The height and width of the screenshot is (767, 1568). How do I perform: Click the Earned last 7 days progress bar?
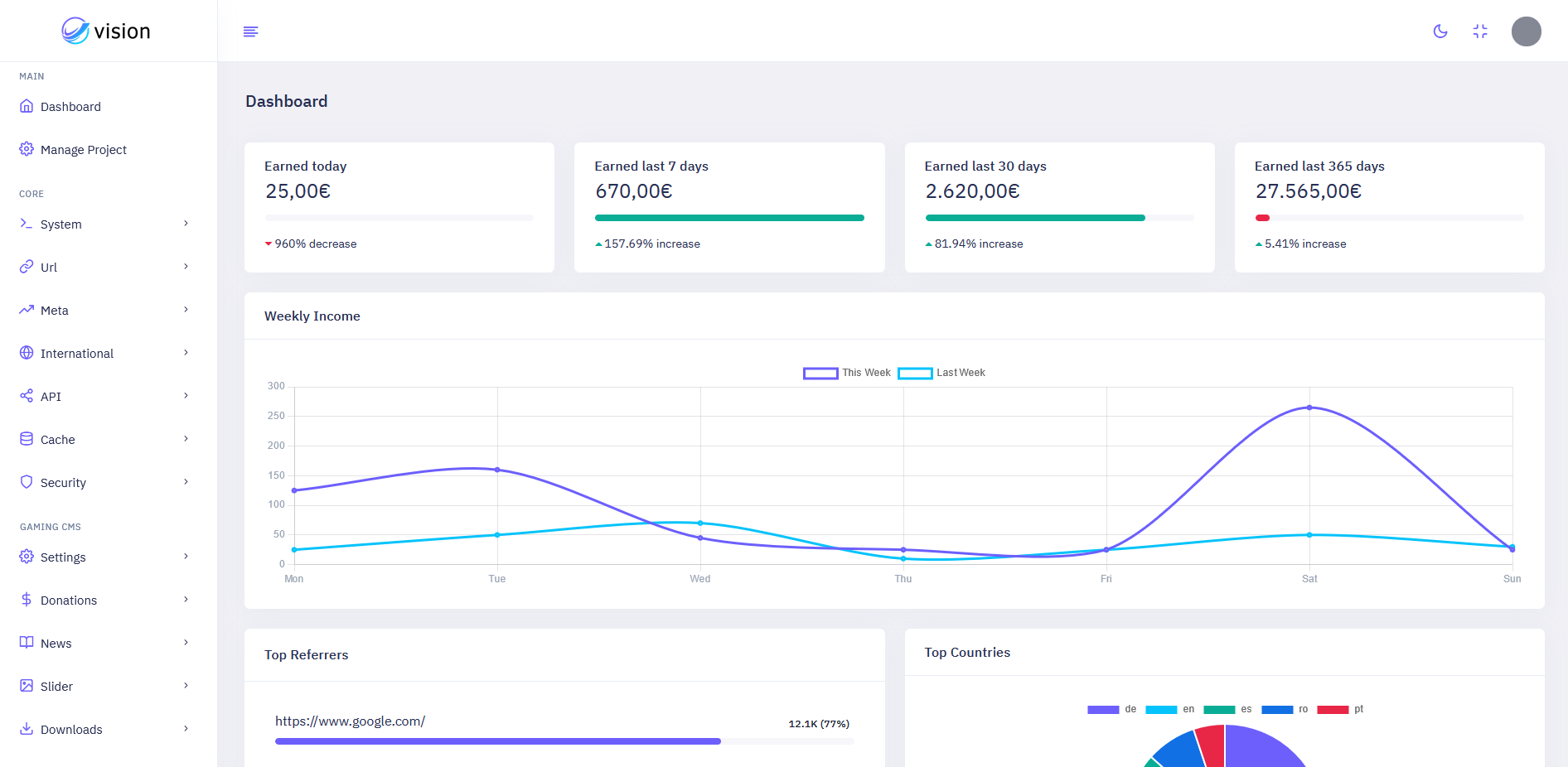coord(729,218)
